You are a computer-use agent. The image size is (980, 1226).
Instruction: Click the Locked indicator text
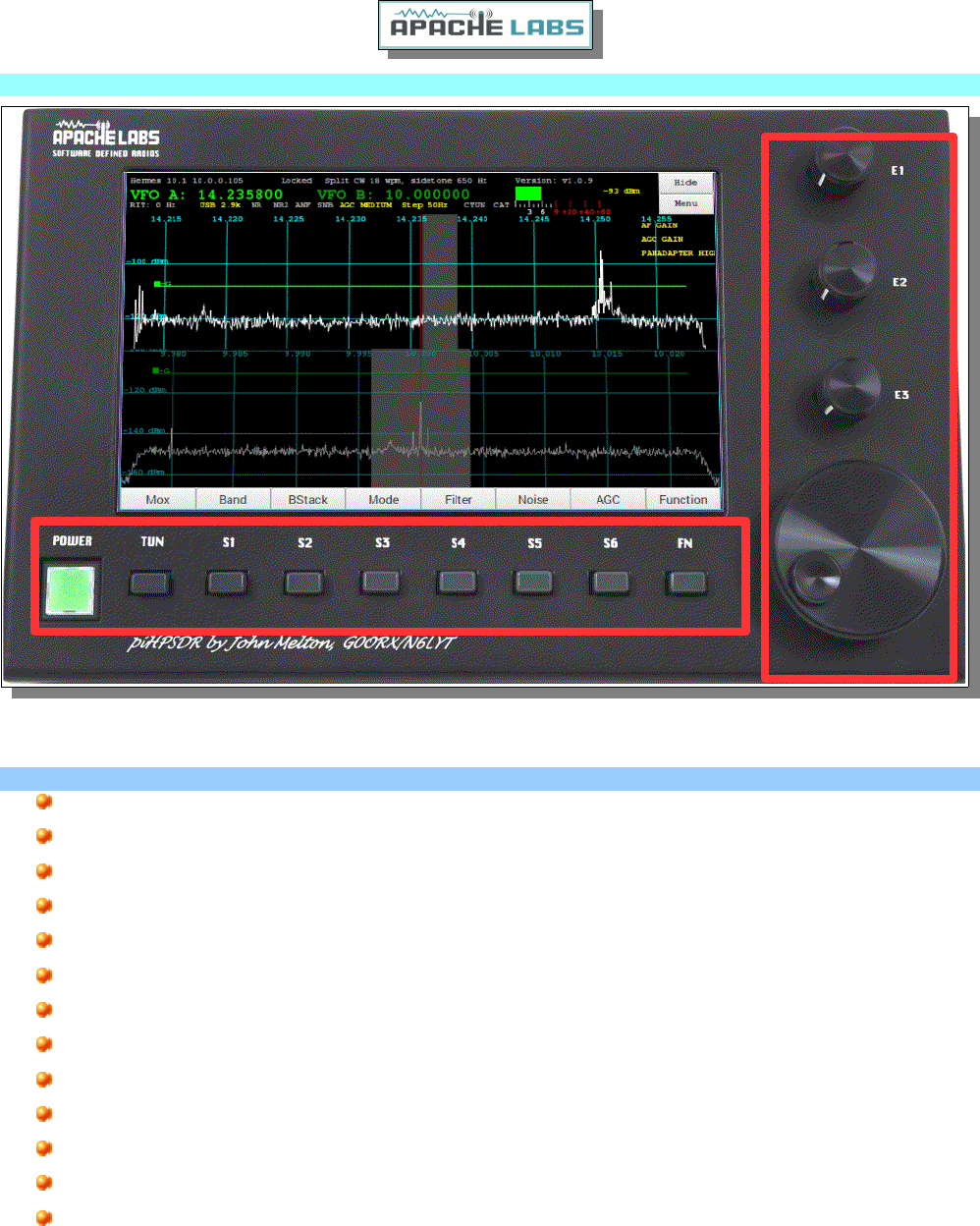point(297,181)
